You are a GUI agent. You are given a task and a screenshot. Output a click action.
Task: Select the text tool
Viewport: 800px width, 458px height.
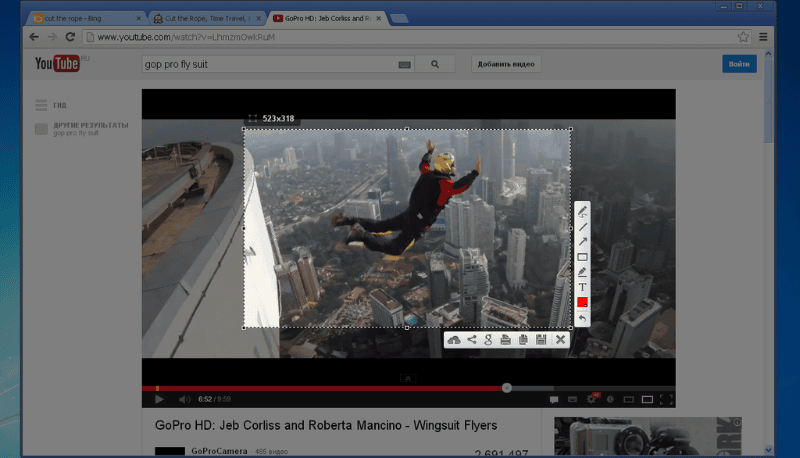pos(582,287)
